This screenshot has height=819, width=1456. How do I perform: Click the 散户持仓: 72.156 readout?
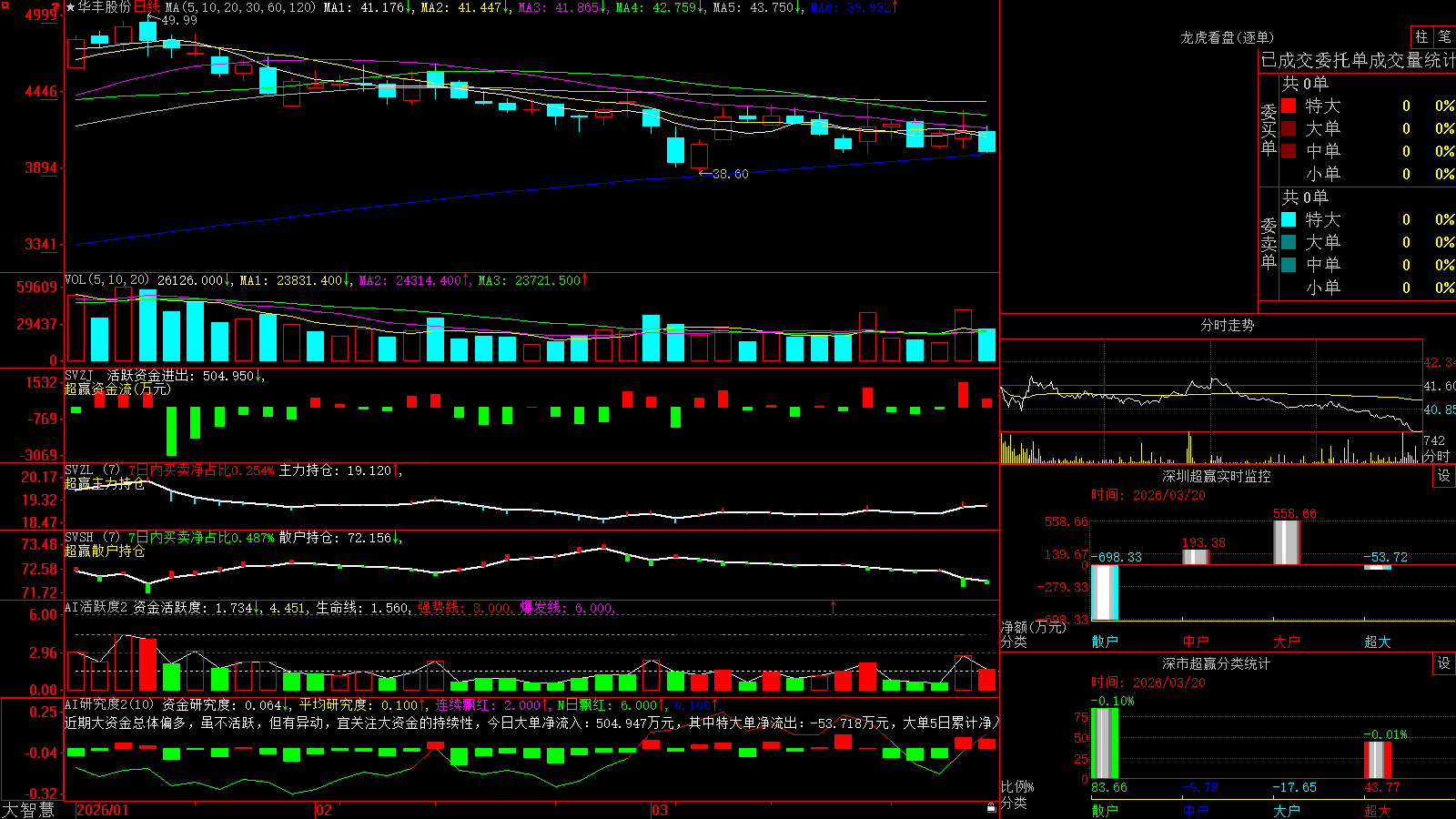340,538
